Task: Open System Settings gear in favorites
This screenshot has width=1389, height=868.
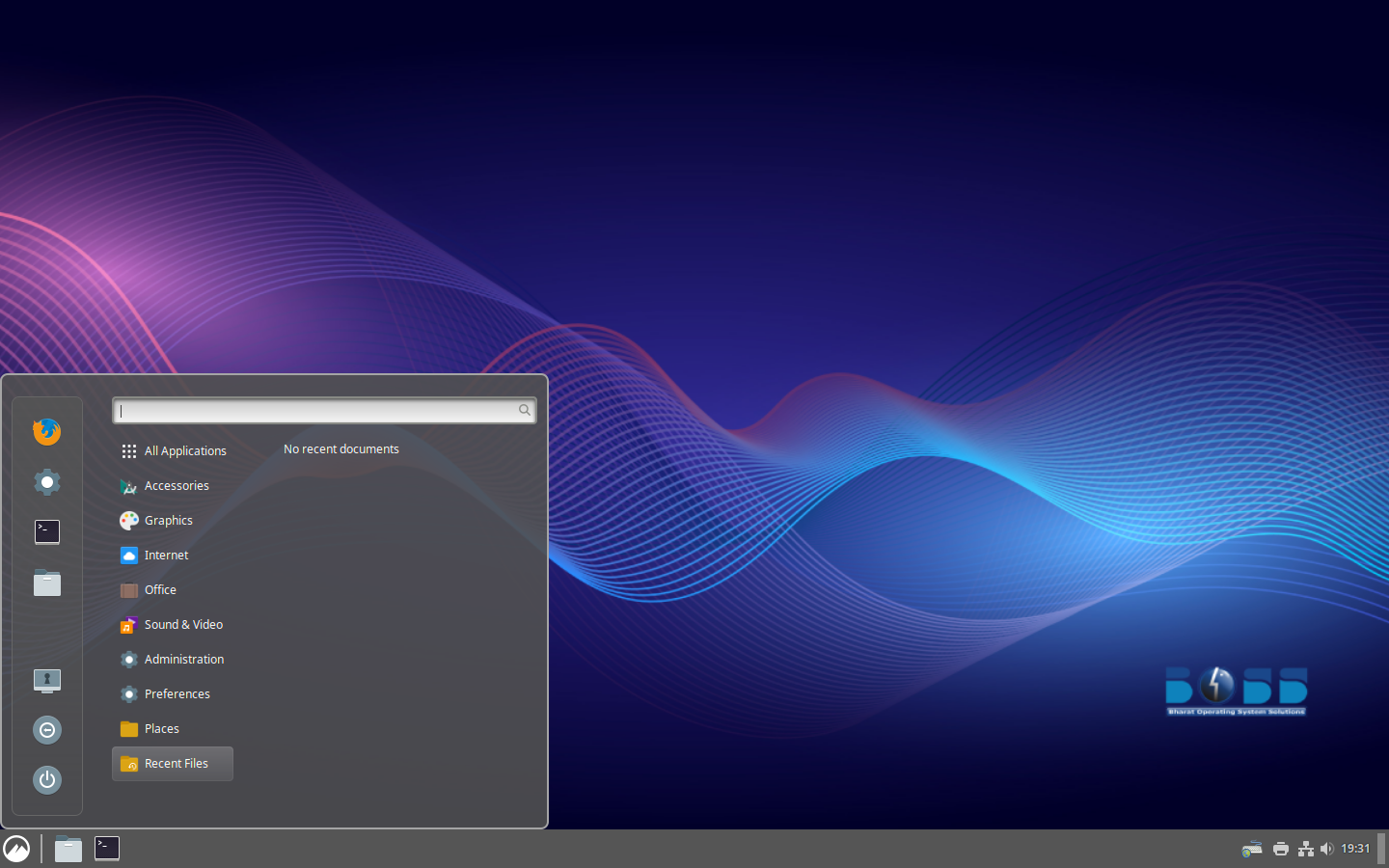Action: pyautogui.click(x=46, y=481)
